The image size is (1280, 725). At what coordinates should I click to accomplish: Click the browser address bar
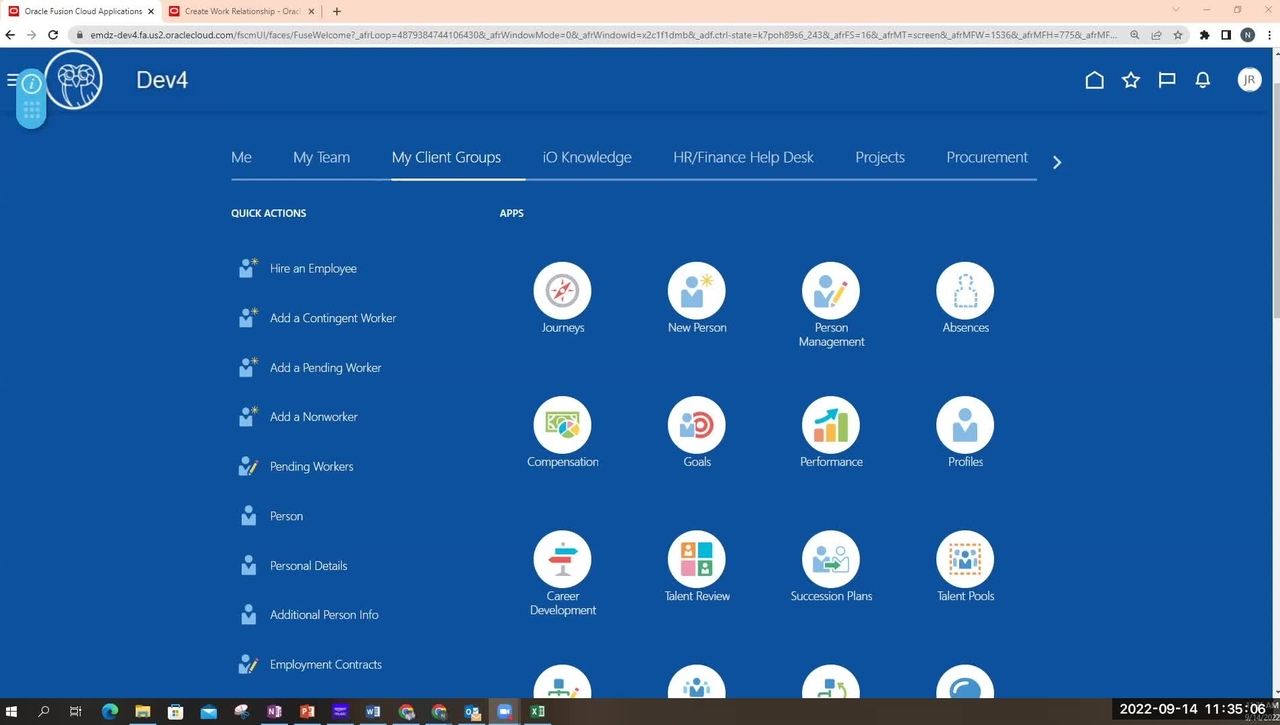pos(600,35)
